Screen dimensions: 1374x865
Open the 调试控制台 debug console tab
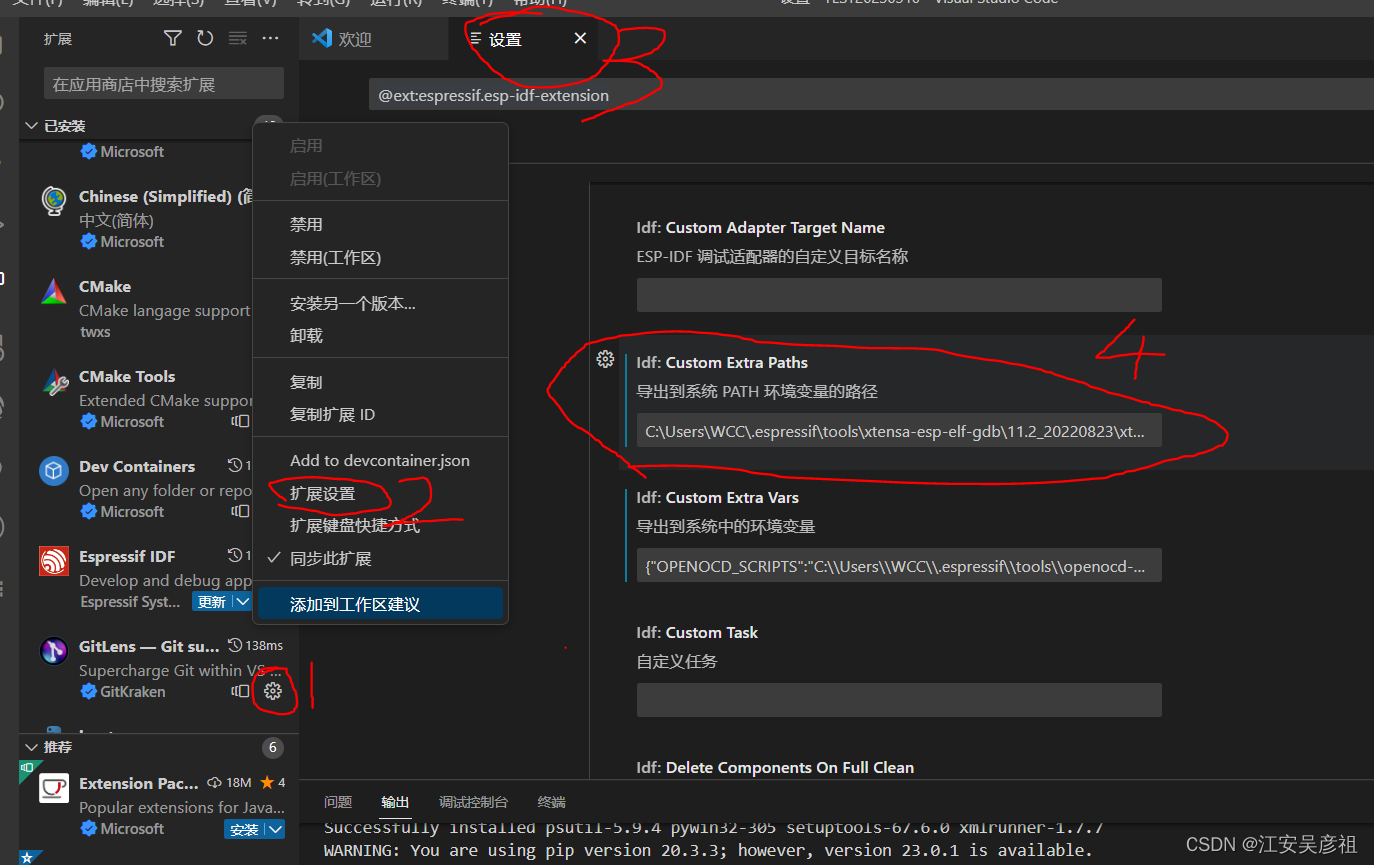(x=473, y=802)
